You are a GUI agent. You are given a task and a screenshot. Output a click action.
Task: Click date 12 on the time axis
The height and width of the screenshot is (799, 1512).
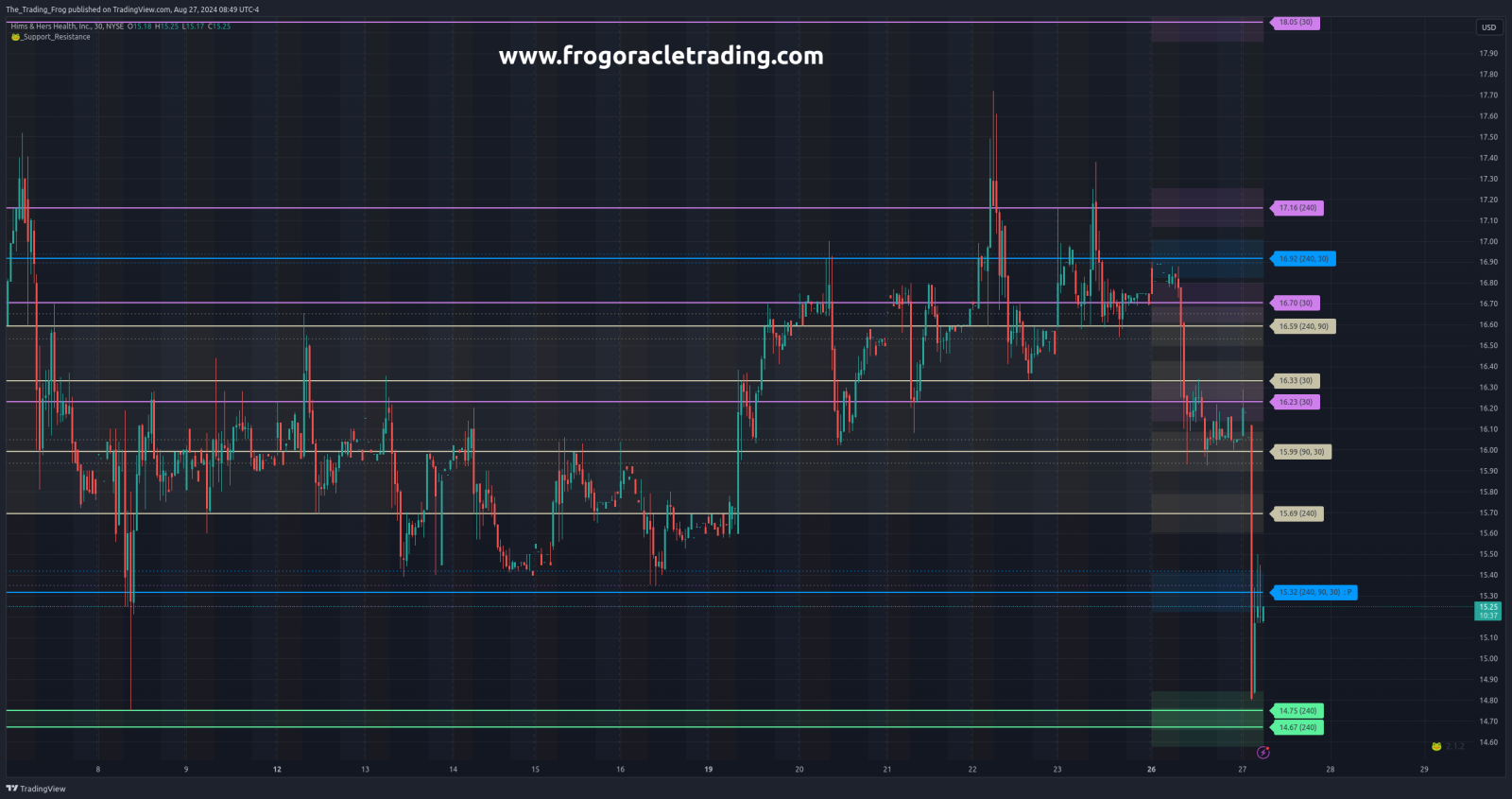tap(277, 770)
